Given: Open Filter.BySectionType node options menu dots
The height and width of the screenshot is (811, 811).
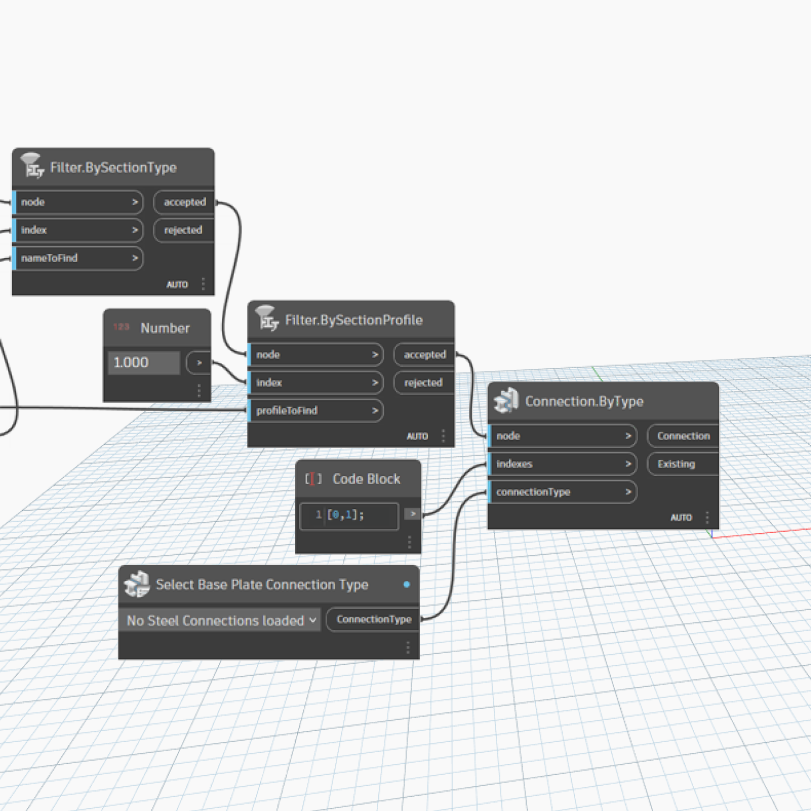Looking at the screenshot, I should (x=203, y=283).
